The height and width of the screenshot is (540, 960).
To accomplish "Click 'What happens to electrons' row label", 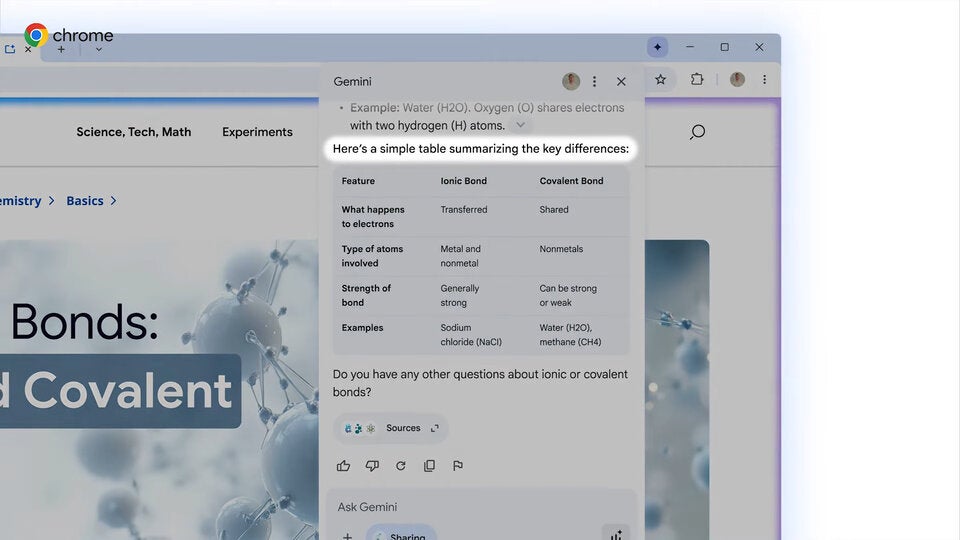I will click(373, 217).
